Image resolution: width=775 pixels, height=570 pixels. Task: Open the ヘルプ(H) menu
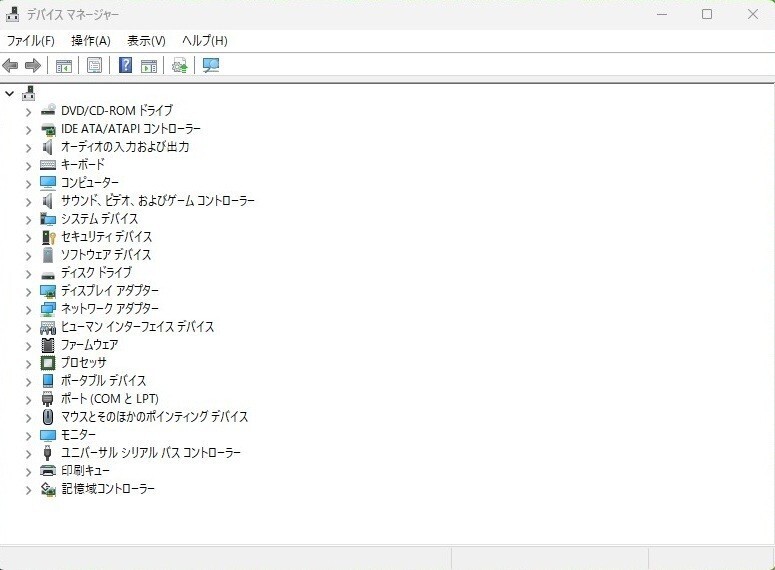(x=205, y=41)
